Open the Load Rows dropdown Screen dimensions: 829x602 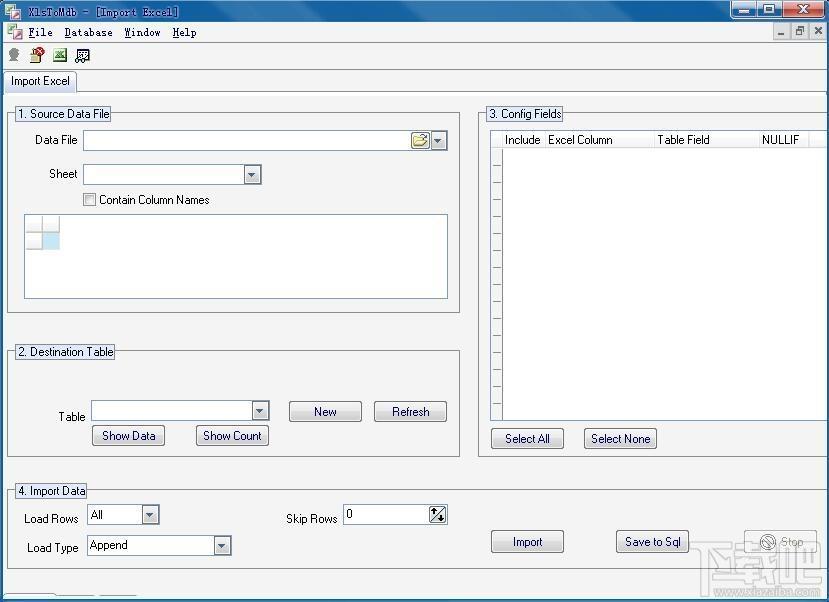150,514
